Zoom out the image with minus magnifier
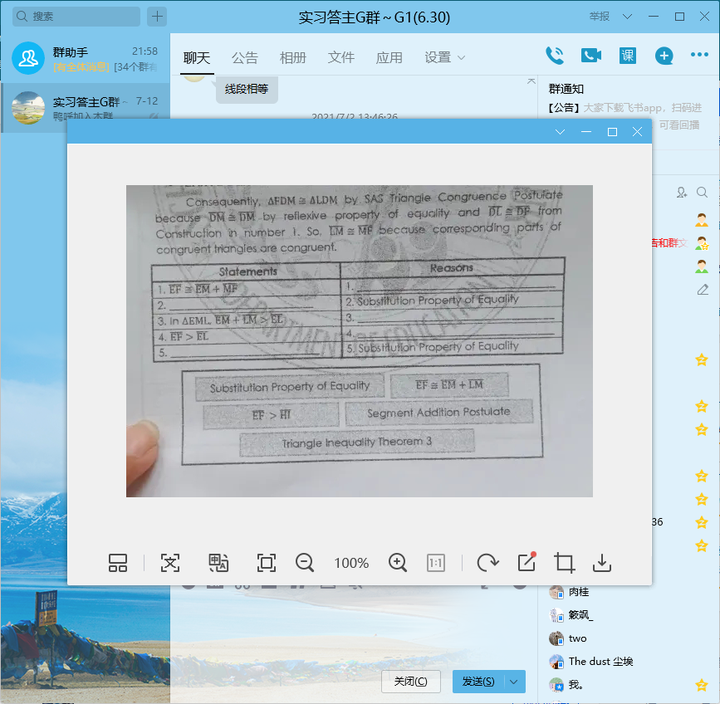 pos(304,563)
